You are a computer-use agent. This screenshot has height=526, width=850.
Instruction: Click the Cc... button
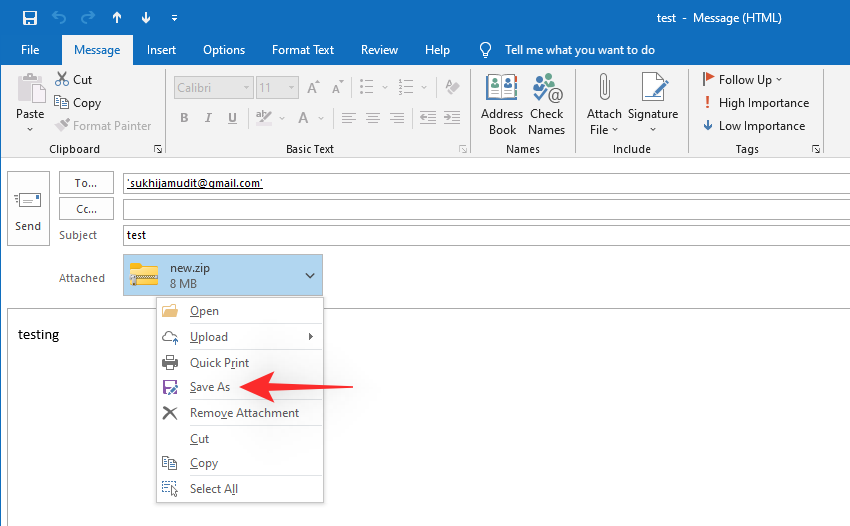tap(86, 209)
